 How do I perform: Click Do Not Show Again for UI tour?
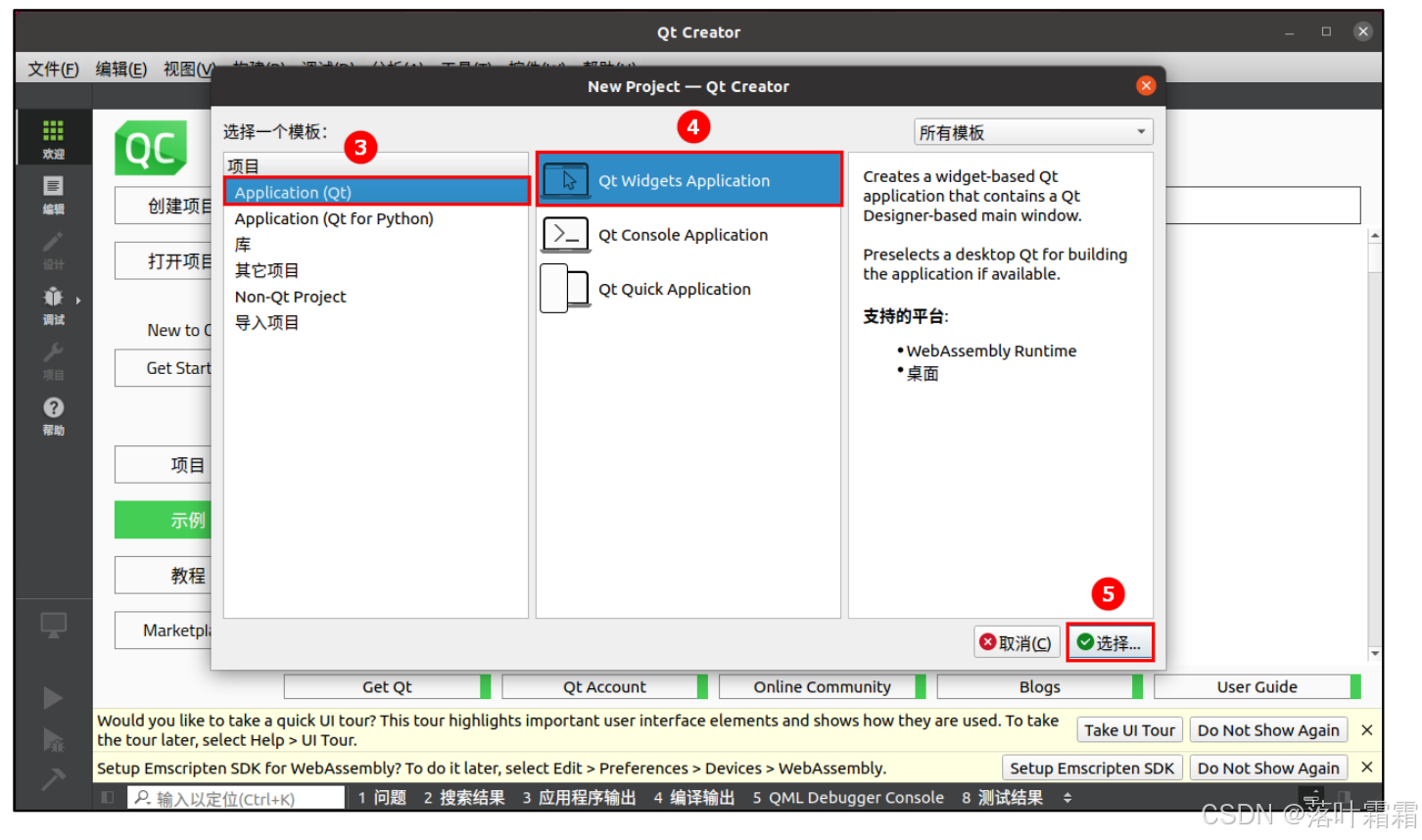tap(1268, 730)
